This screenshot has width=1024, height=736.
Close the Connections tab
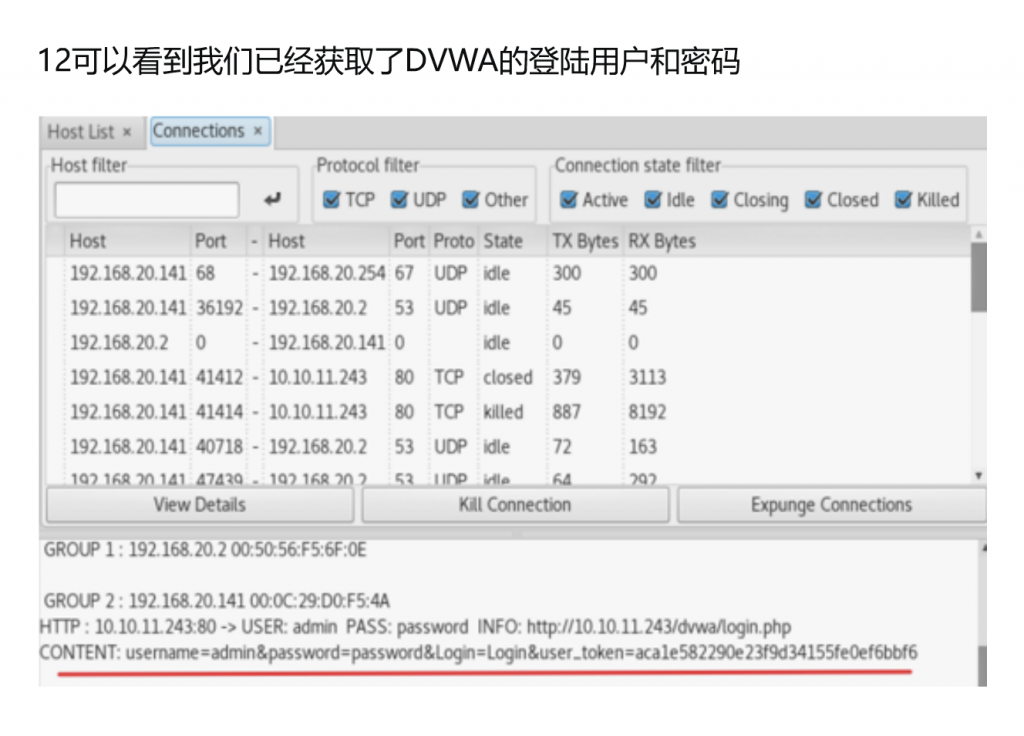[x=258, y=131]
